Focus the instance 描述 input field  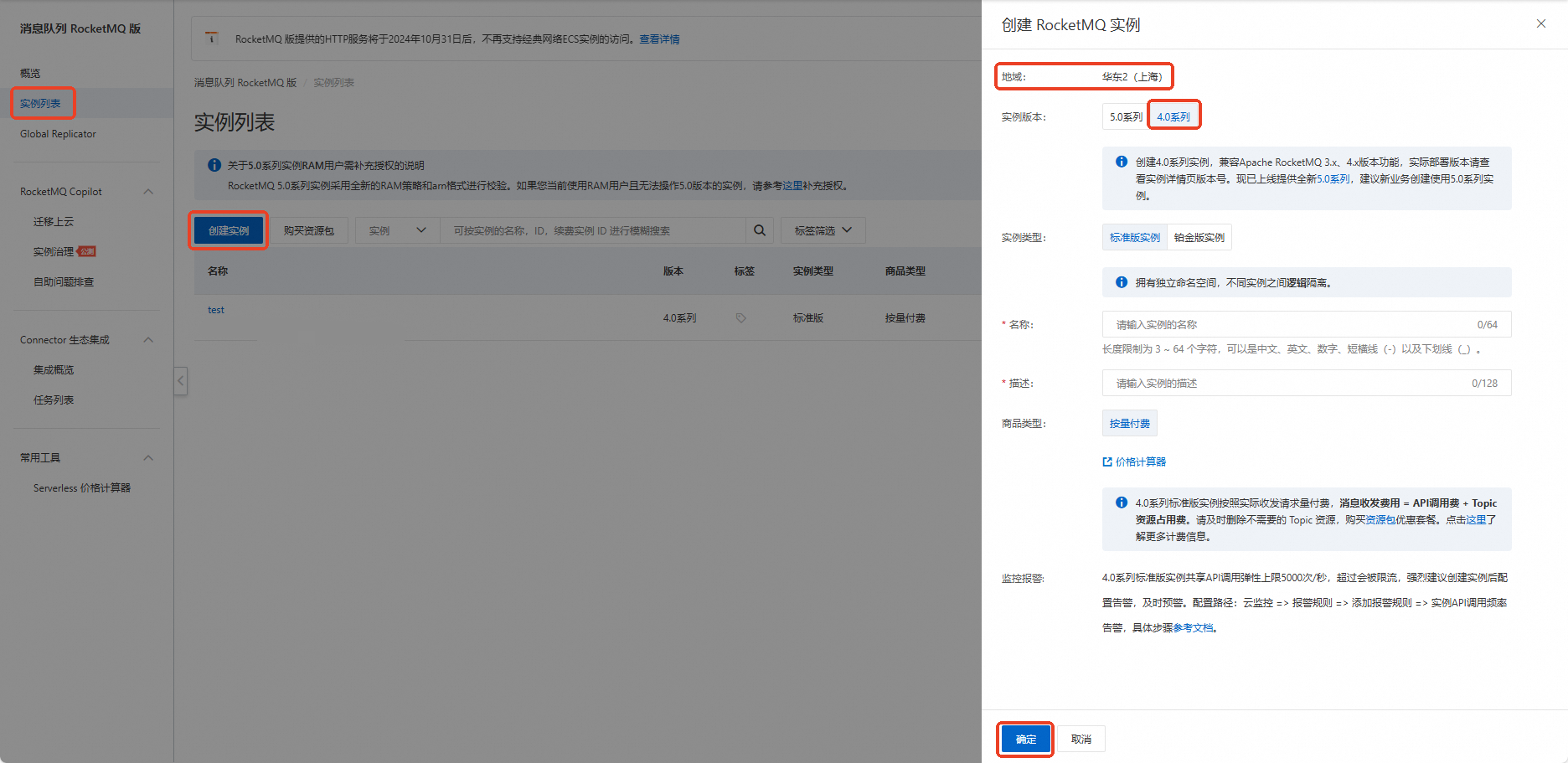[x=1307, y=383]
